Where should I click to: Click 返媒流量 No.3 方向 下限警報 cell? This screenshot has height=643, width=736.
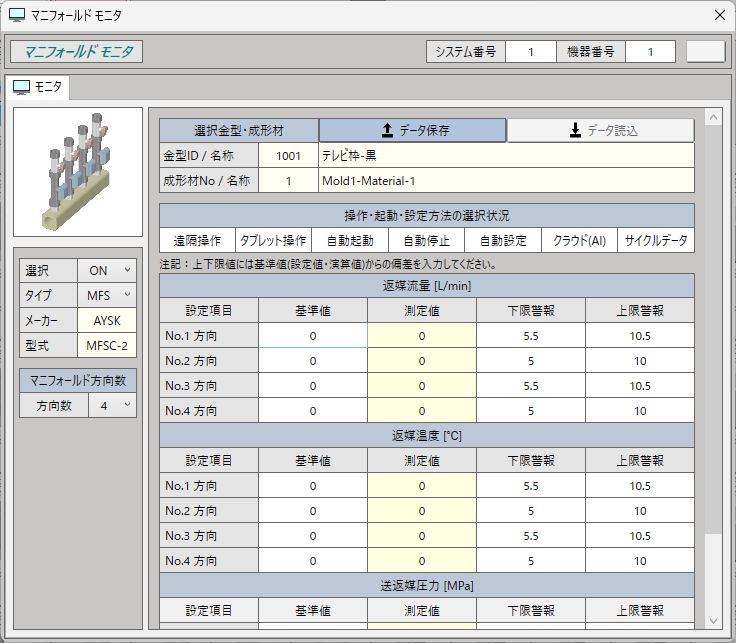coord(531,386)
